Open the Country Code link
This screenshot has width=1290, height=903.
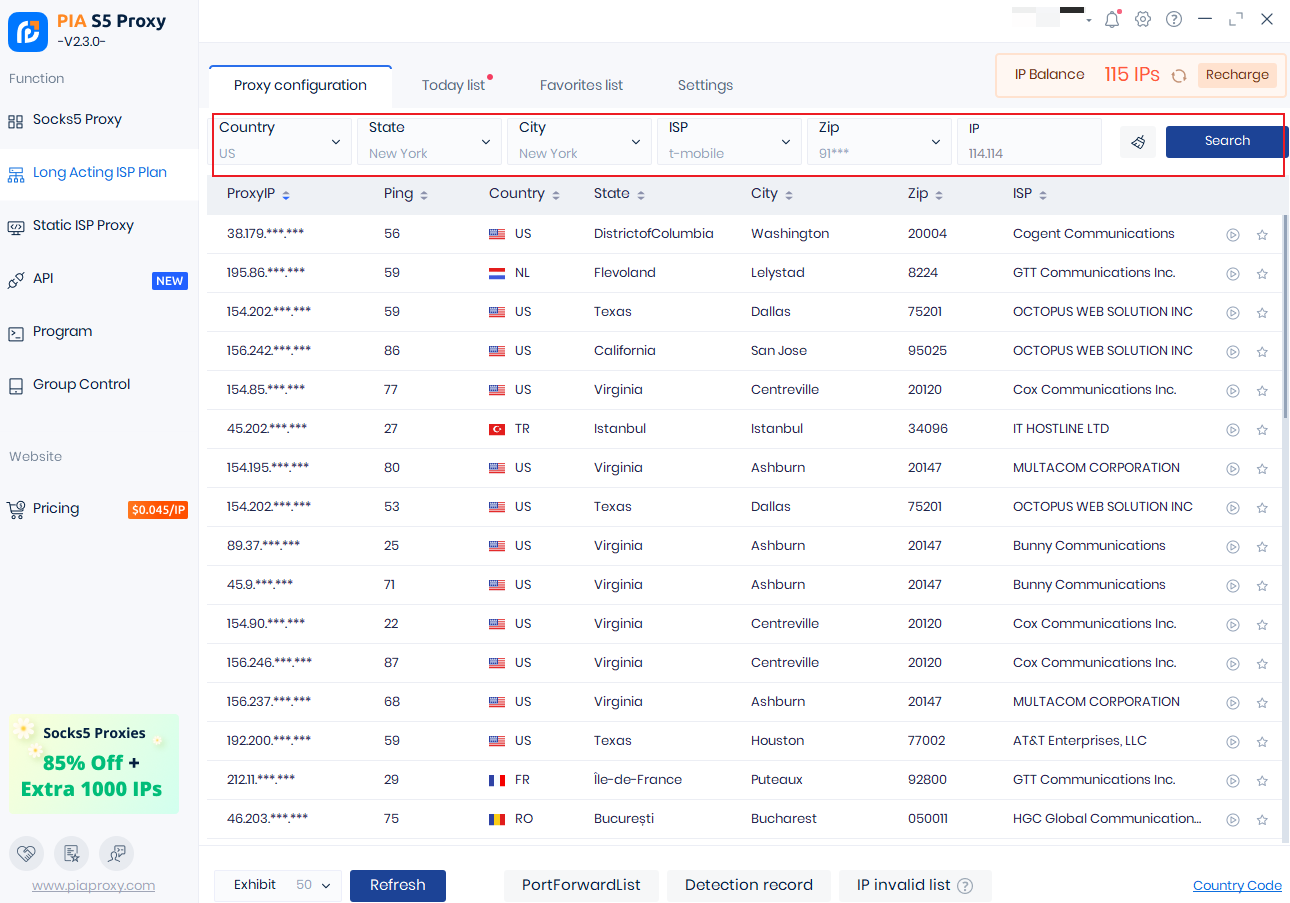pos(1237,885)
